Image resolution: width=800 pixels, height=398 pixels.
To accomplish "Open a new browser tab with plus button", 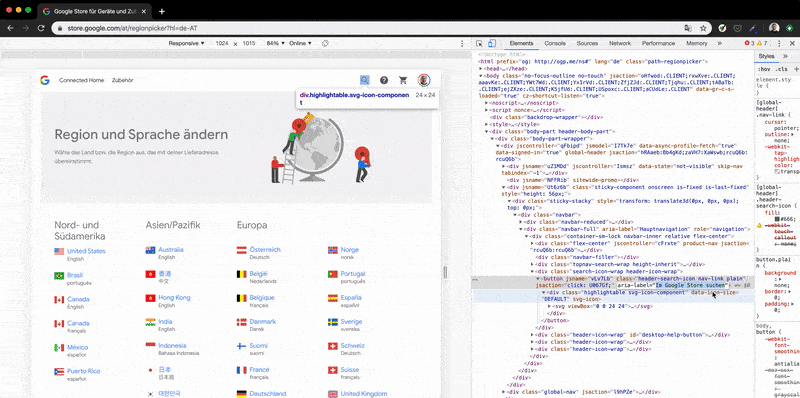I will (162, 11).
